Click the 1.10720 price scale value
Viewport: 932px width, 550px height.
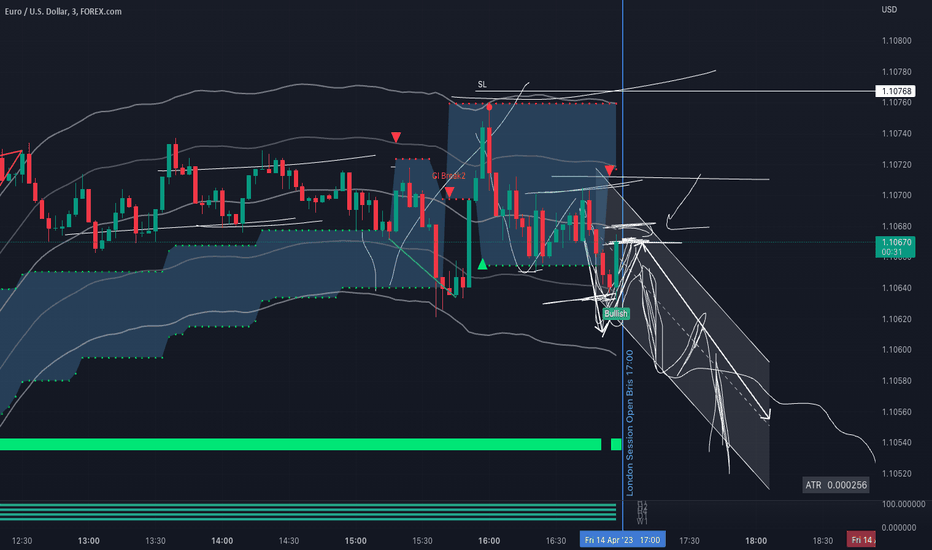pos(896,164)
